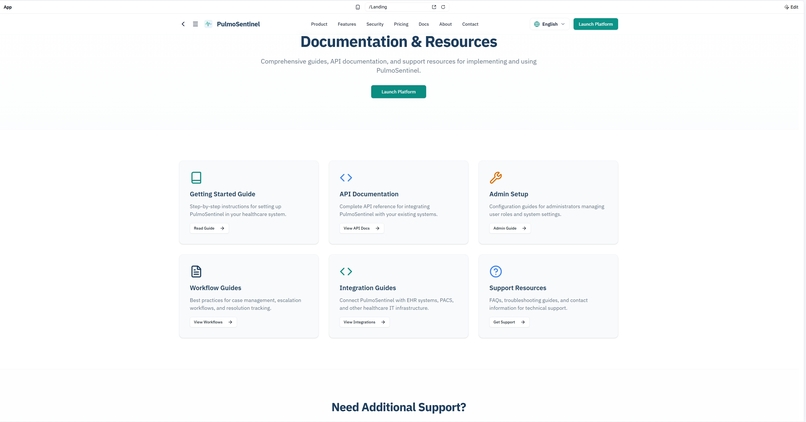Click the PulmoSentinel brand name
This screenshot has height=422, width=806.
point(238,24)
